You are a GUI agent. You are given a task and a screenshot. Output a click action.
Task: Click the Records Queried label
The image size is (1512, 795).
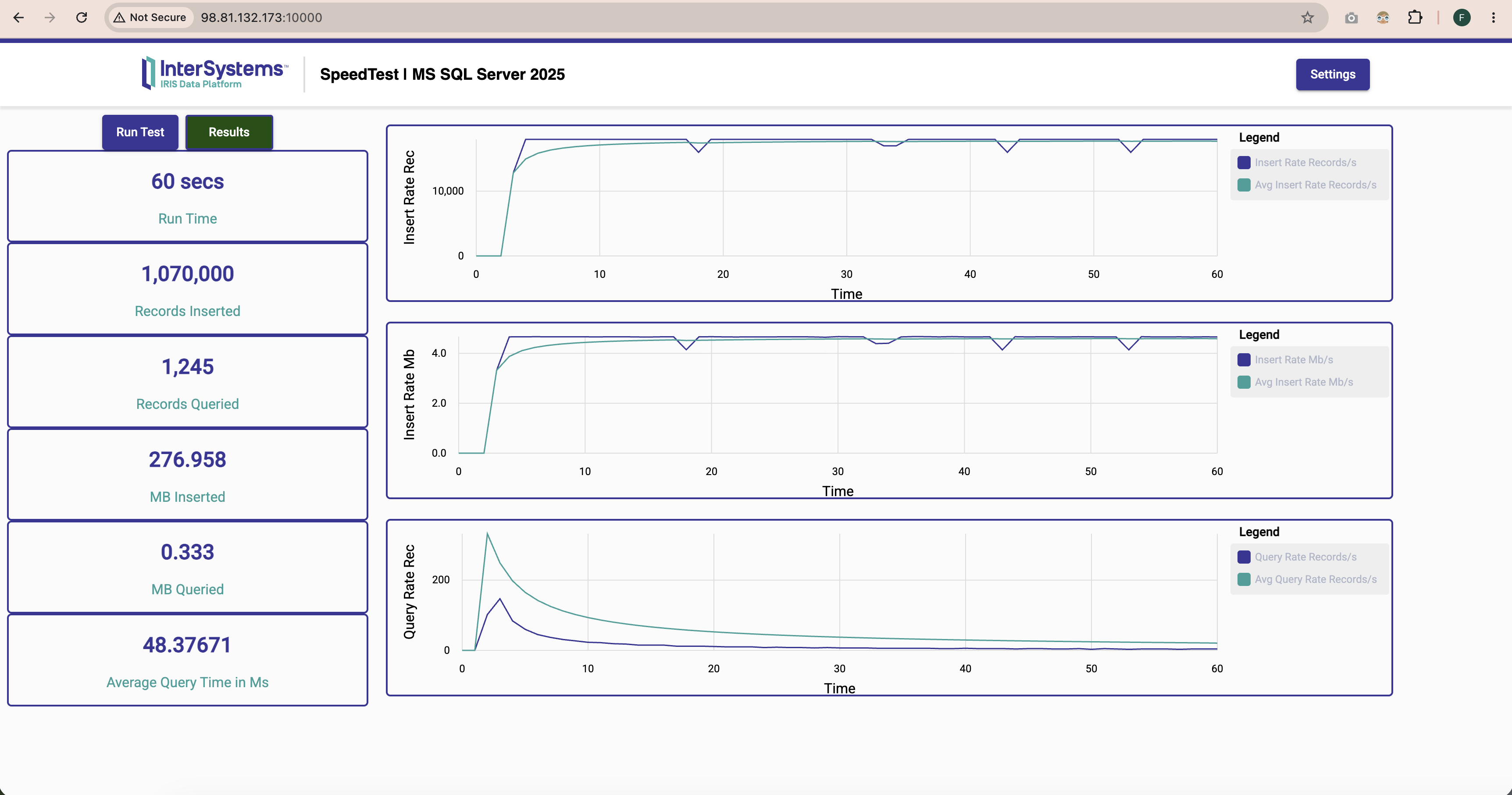[x=188, y=404]
